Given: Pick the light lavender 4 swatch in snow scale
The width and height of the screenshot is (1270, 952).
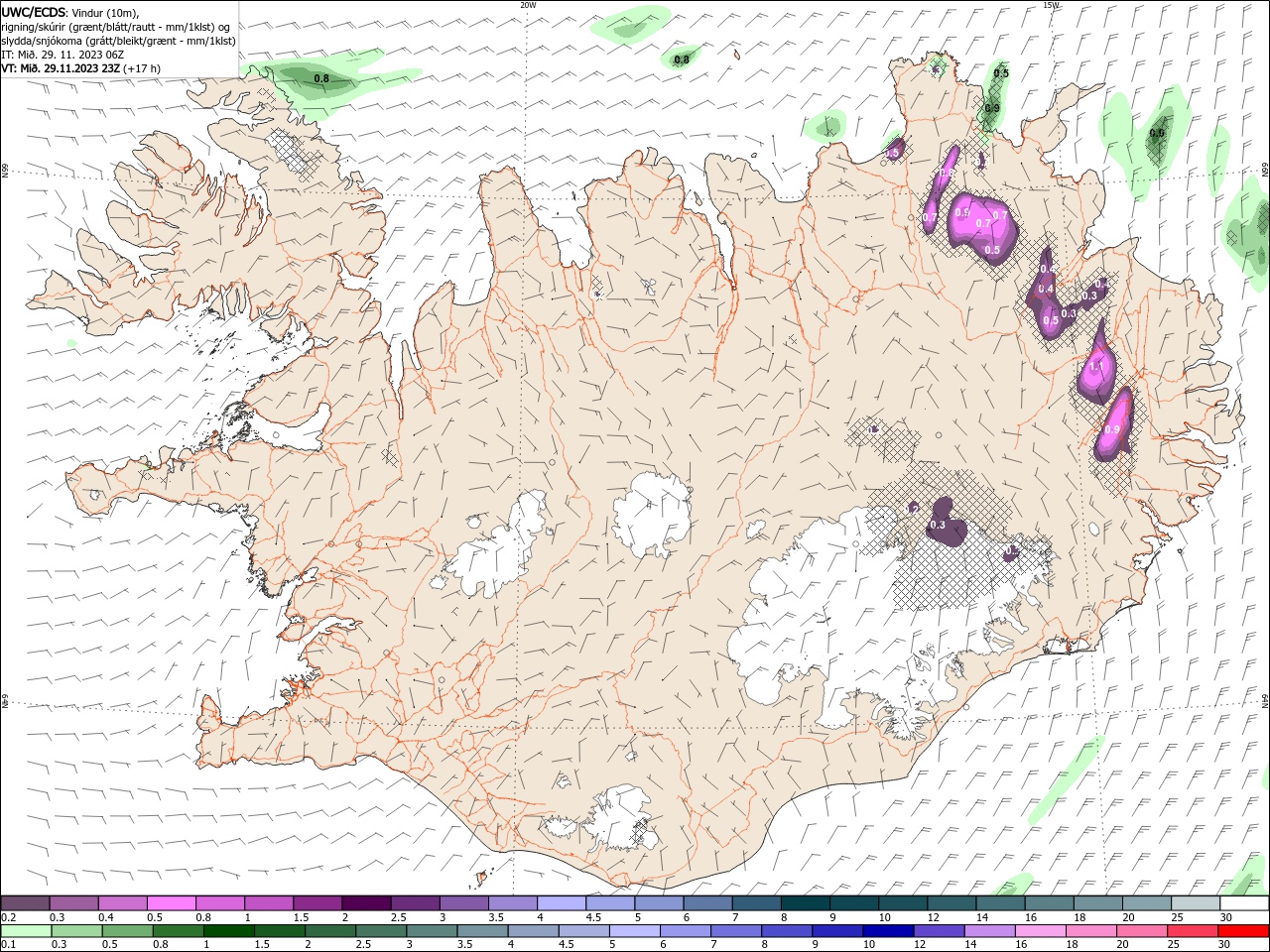Looking at the screenshot, I should tap(560, 903).
